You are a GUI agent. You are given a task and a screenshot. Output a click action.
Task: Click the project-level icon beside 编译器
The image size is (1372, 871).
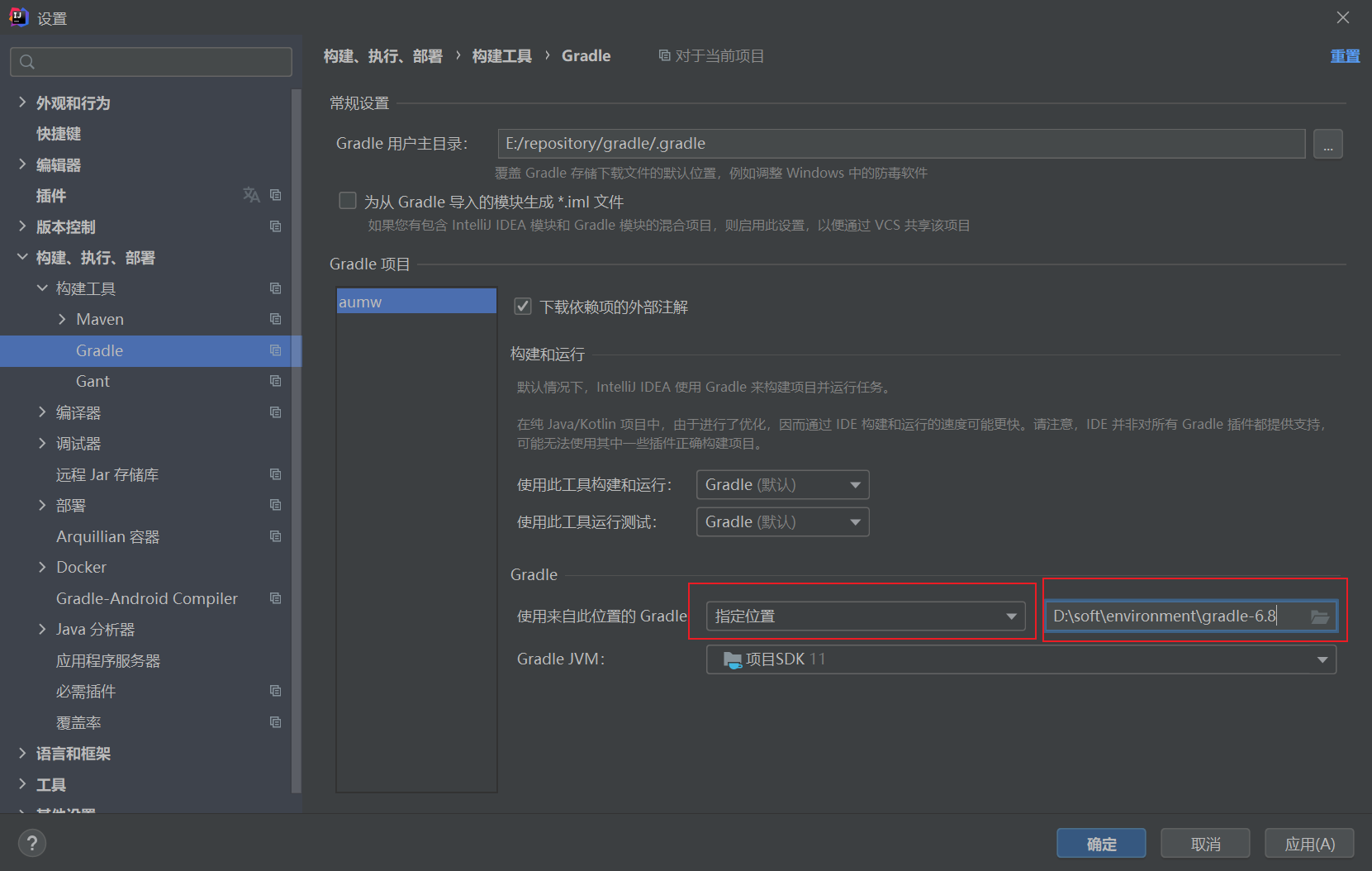(276, 412)
